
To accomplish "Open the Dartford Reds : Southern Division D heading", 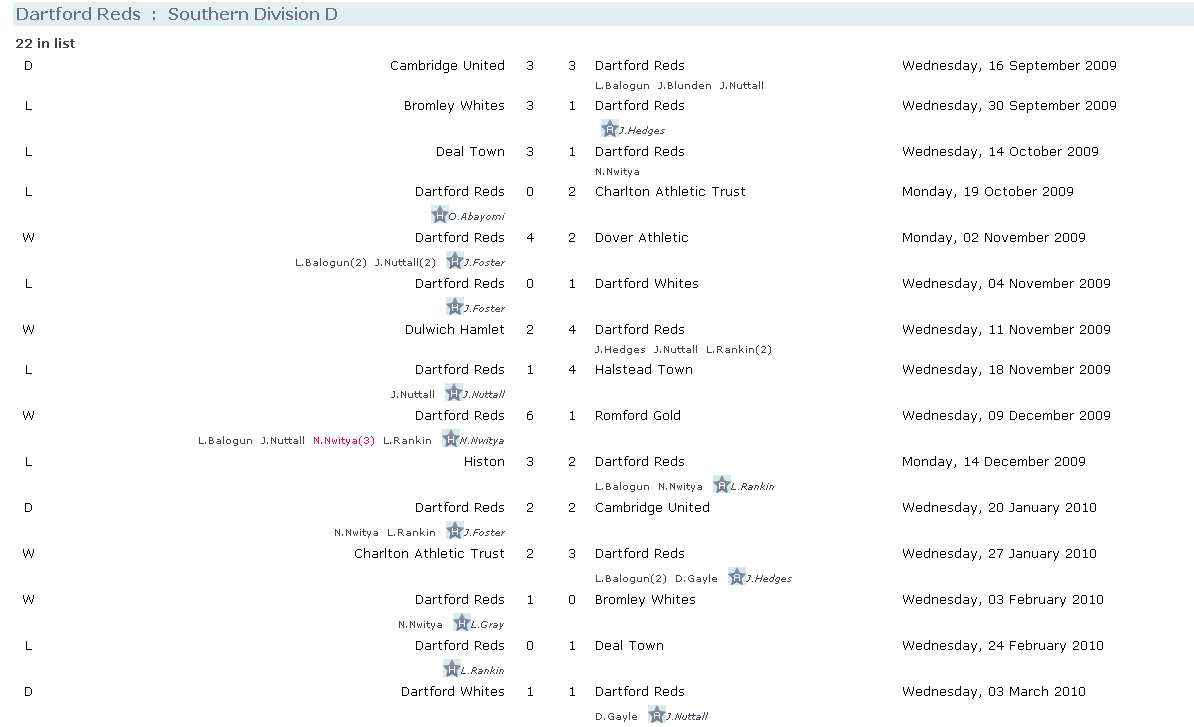I will pos(177,14).
